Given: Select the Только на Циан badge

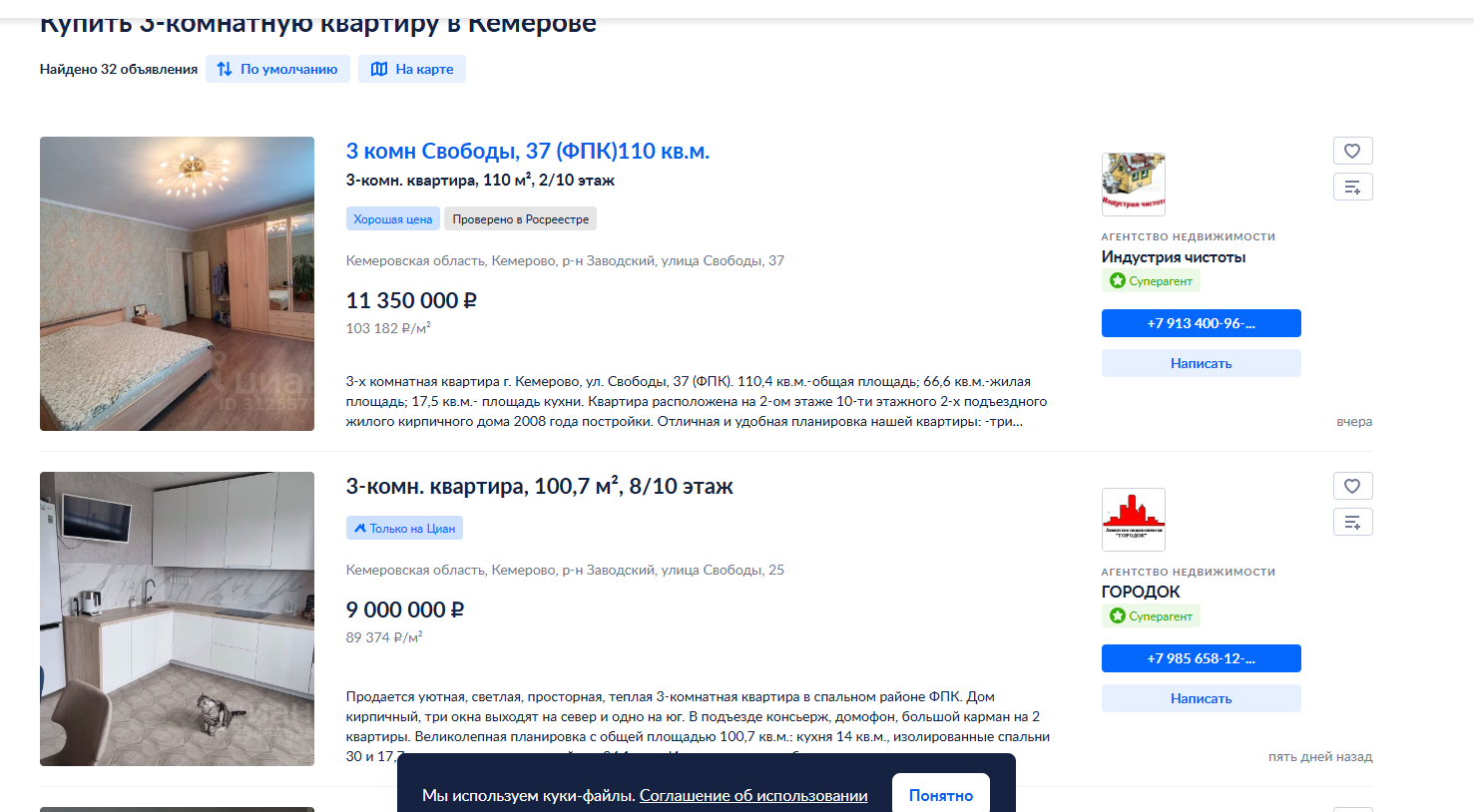Looking at the screenshot, I should (x=404, y=528).
